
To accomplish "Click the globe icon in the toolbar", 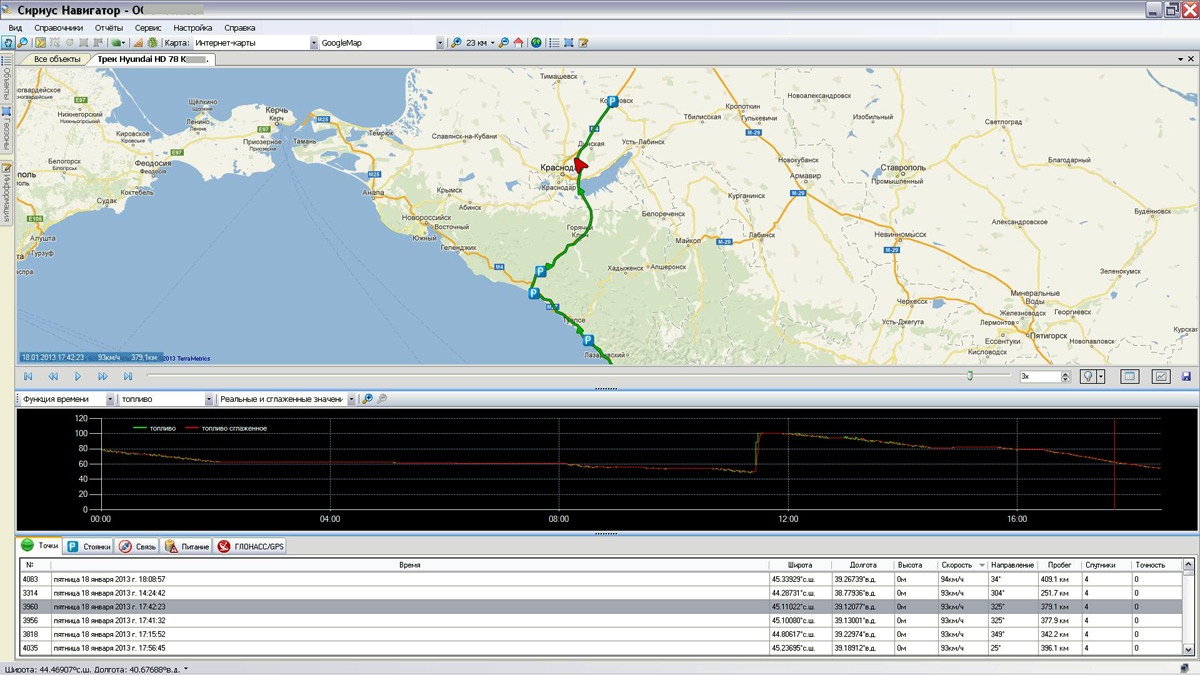I will click(536, 43).
